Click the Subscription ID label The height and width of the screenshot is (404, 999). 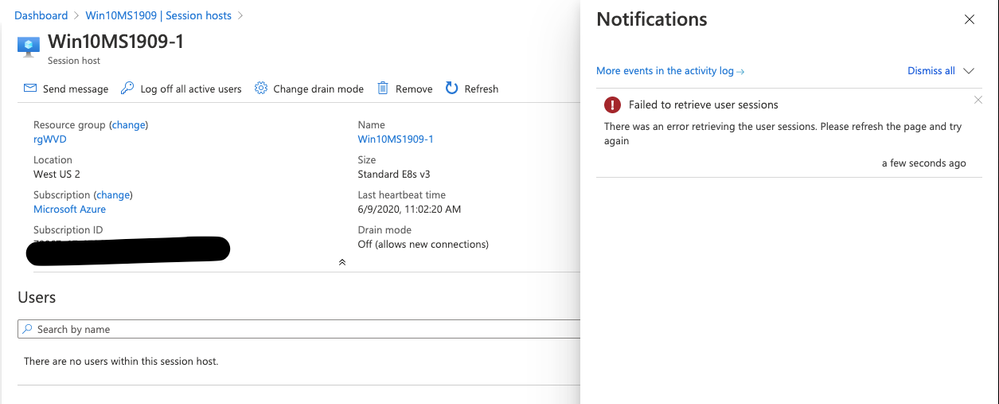click(x=68, y=230)
